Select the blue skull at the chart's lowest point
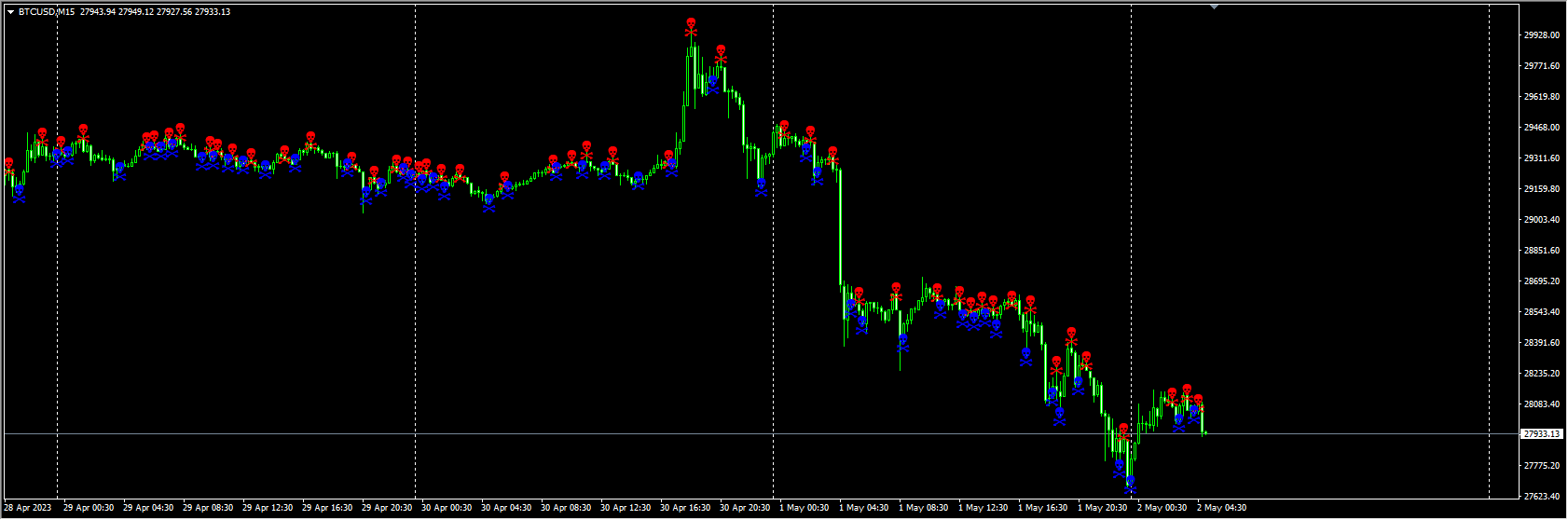Image resolution: width=1568 pixels, height=520 pixels. click(x=1131, y=482)
